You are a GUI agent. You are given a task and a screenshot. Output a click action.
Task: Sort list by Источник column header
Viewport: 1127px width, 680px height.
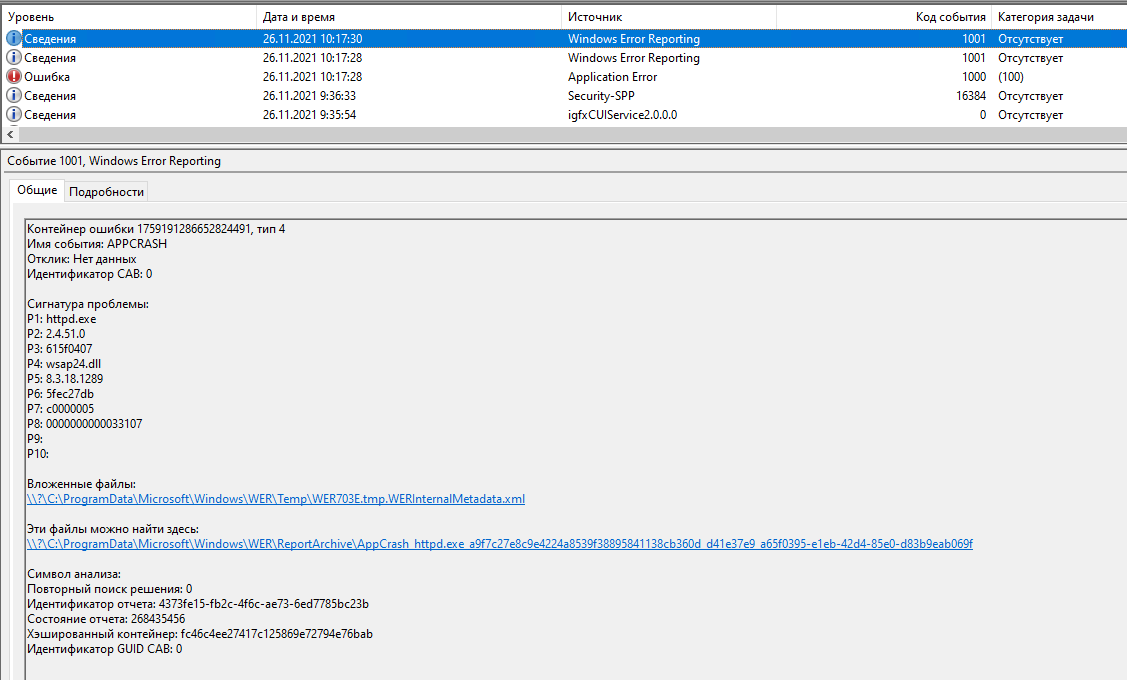[668, 17]
